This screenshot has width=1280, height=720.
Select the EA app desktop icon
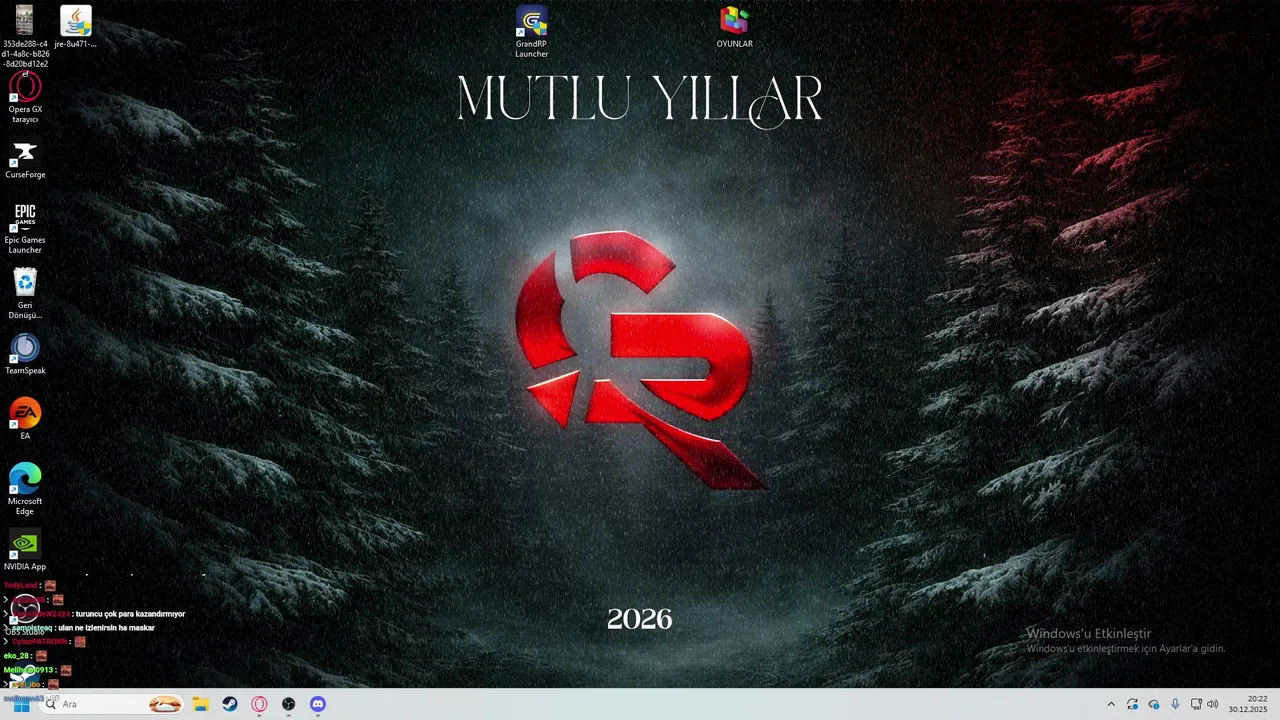(x=25, y=420)
